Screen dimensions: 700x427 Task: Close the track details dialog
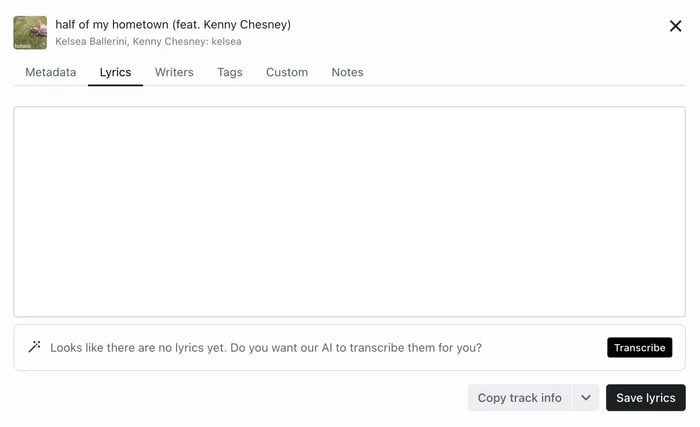point(675,26)
